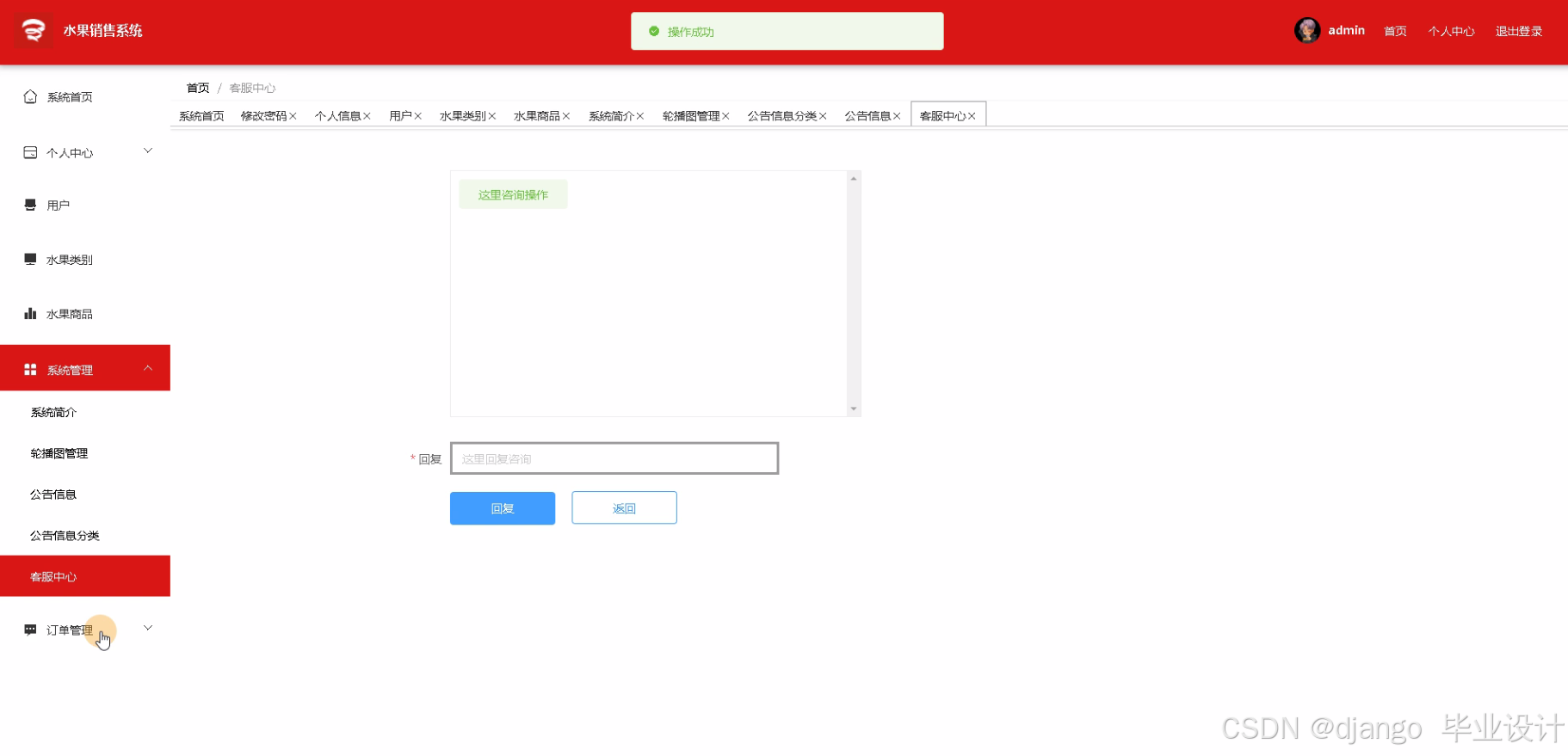Click the card icon beside 个人中心

coord(30,152)
